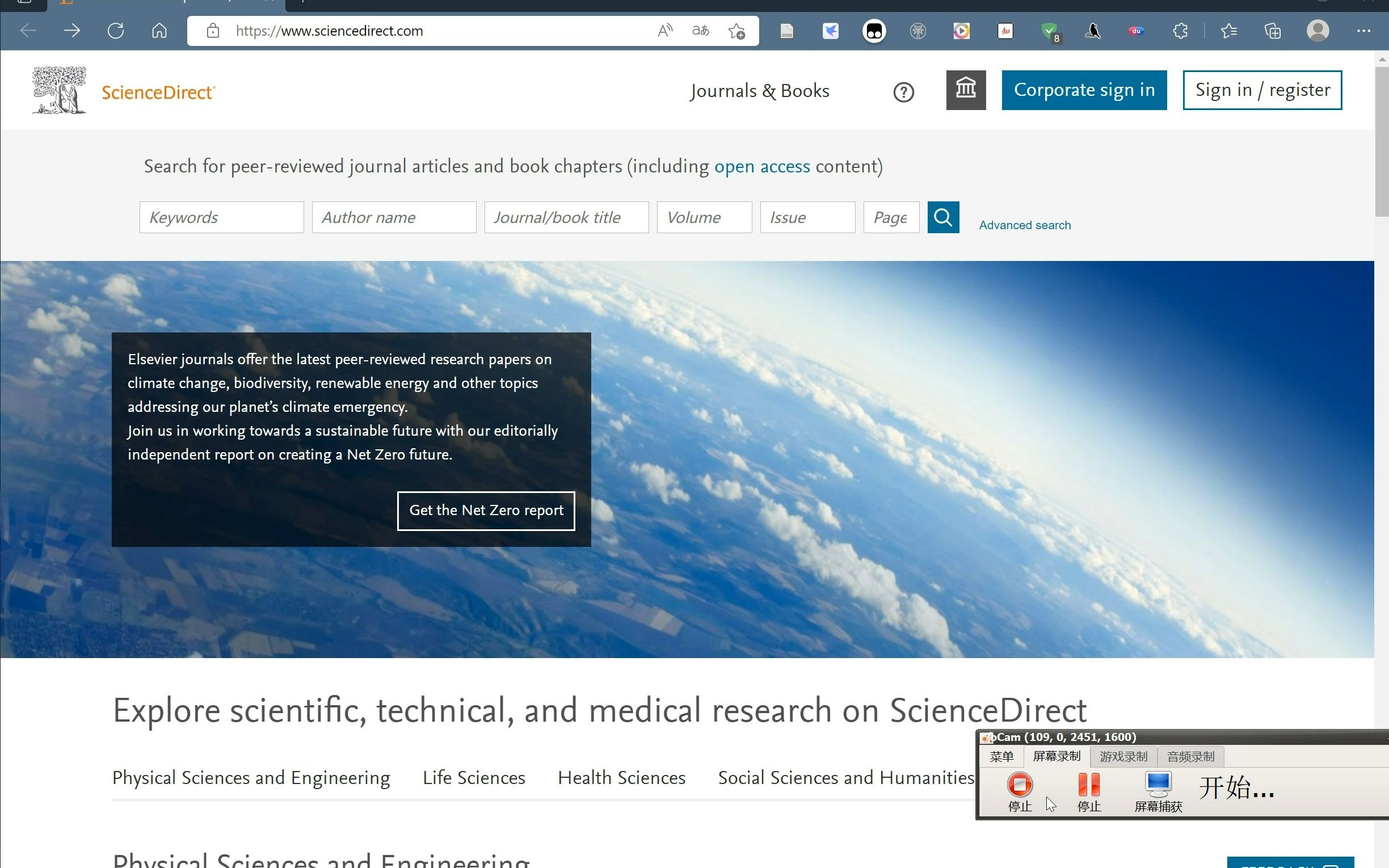Click the screen recording toggle in XCam
1389x868 pixels.
[1058, 756]
